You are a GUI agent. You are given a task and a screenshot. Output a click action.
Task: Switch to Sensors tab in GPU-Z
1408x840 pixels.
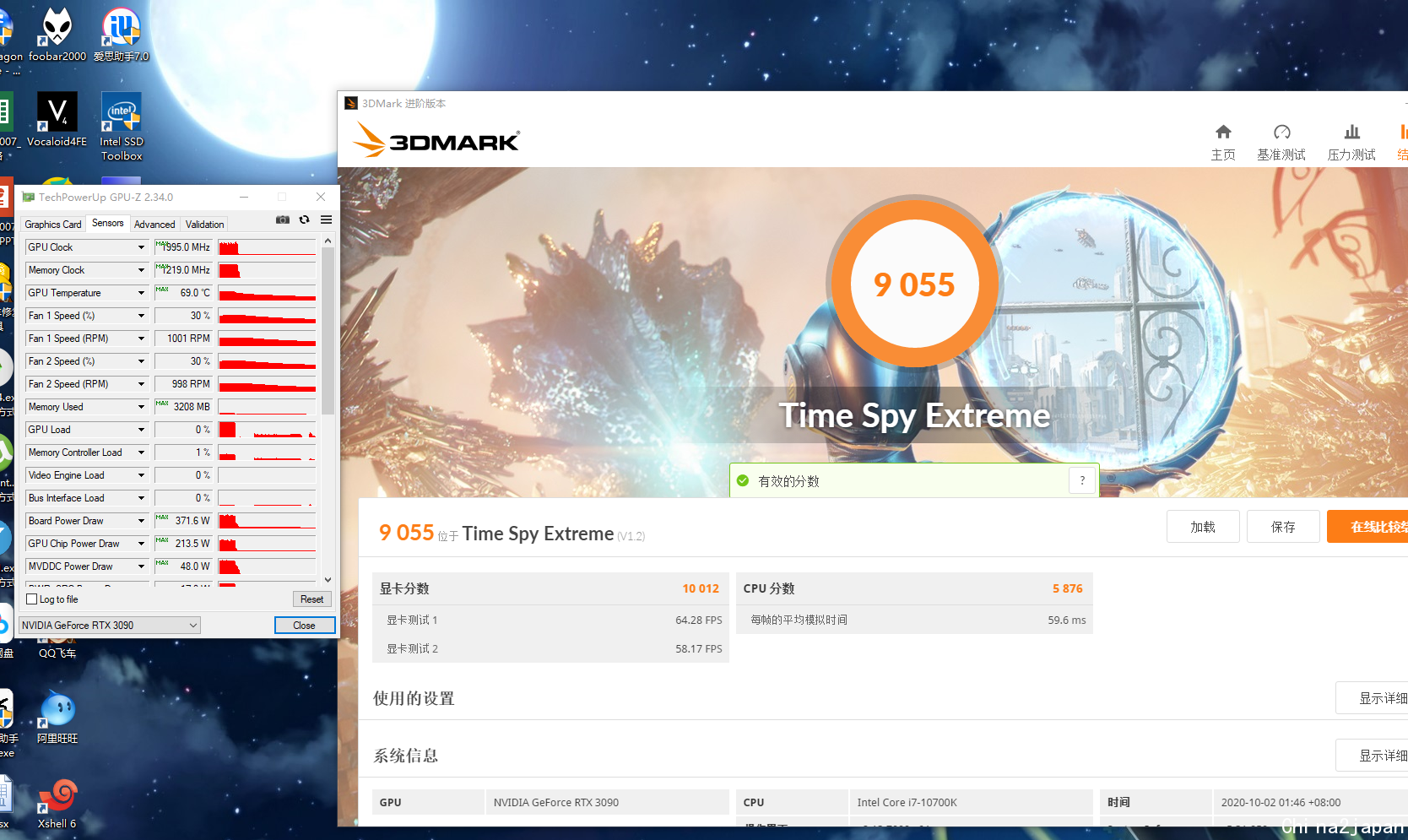click(x=108, y=223)
